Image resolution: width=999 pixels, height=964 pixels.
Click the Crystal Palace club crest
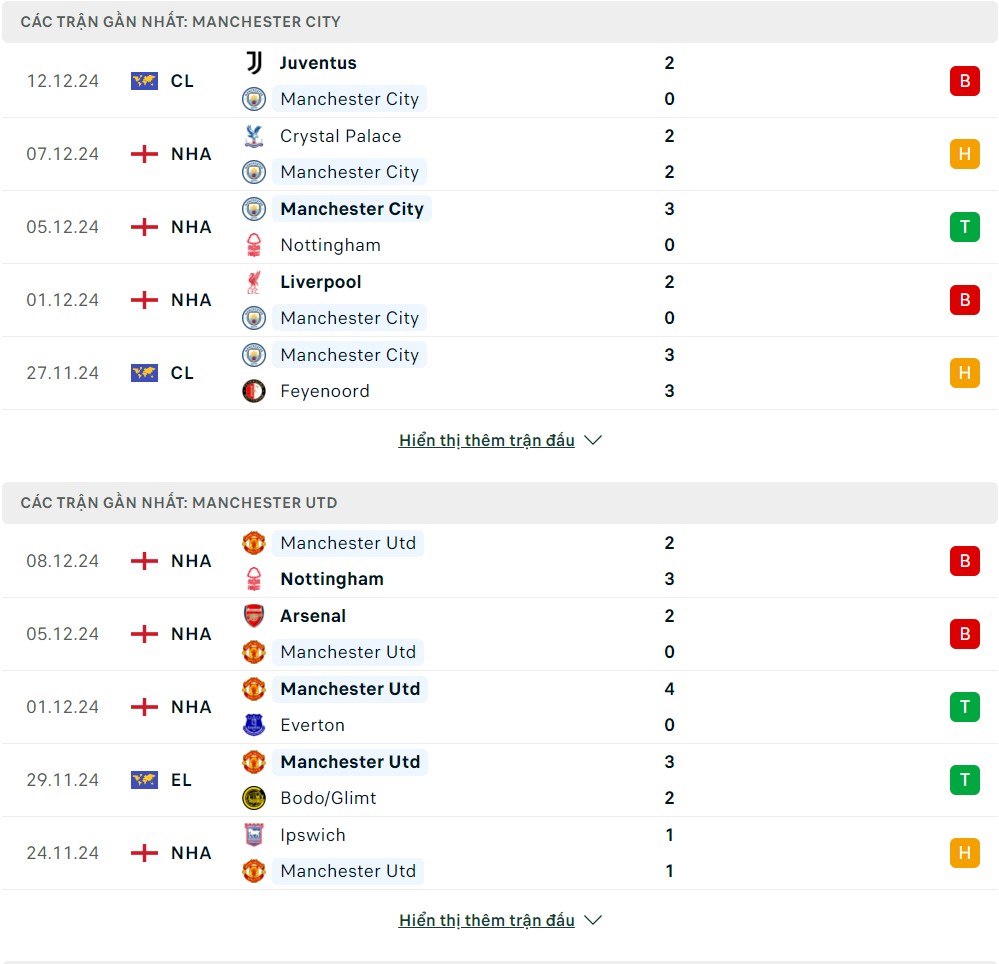point(254,136)
